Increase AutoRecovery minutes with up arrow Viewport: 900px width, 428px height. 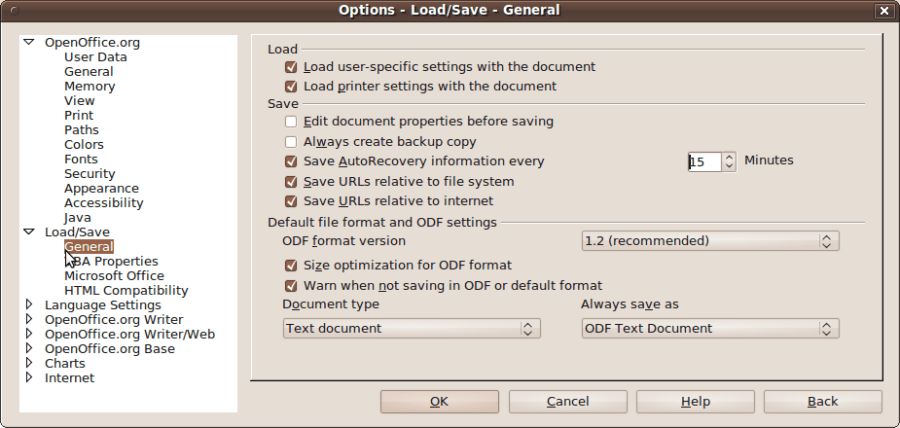tap(729, 157)
